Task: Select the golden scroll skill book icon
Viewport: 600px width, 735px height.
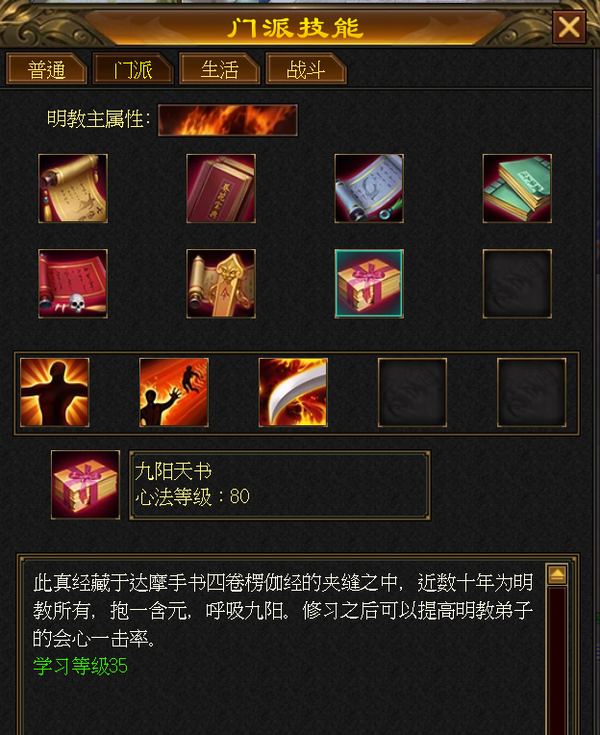Action: click(x=73, y=188)
